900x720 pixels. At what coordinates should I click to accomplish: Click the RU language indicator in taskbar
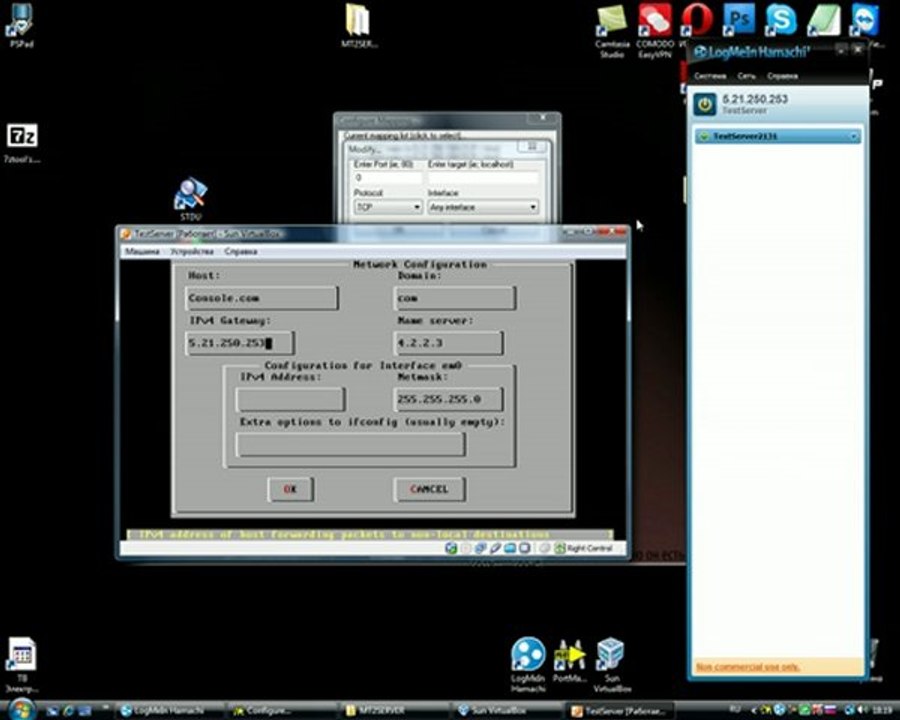(x=735, y=710)
